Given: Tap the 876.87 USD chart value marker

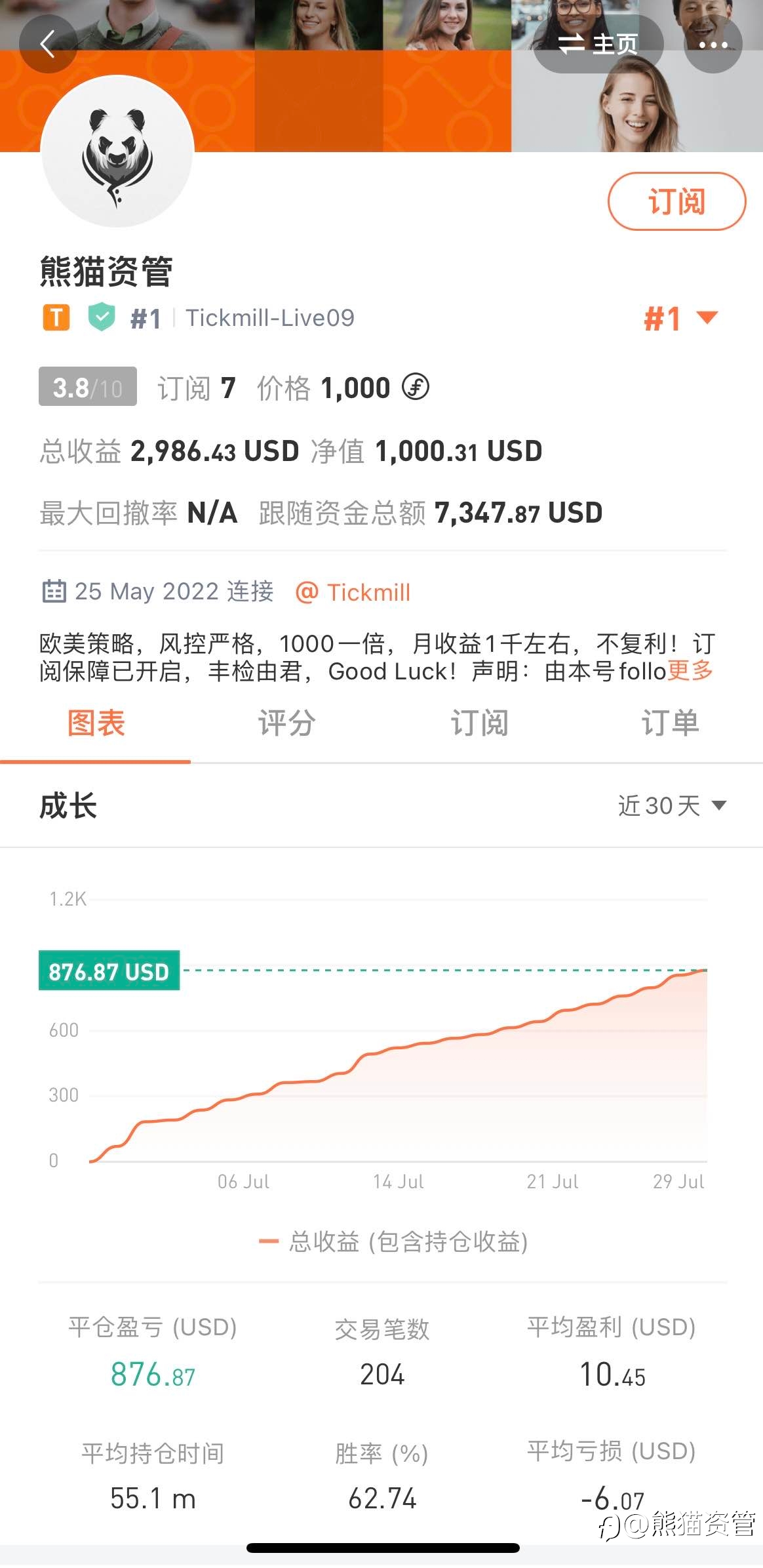Looking at the screenshot, I should pyautogui.click(x=109, y=971).
